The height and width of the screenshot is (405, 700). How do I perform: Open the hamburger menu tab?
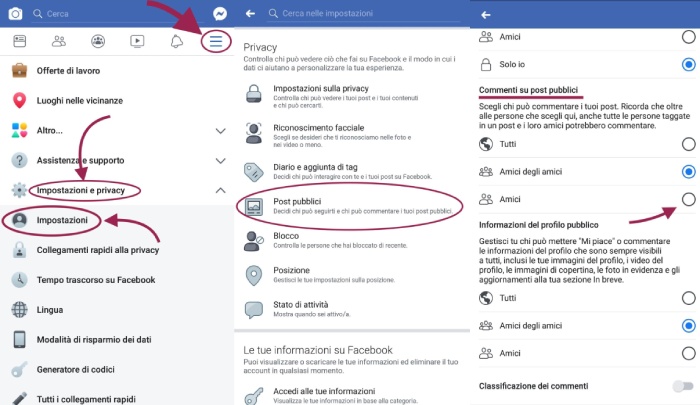click(216, 42)
